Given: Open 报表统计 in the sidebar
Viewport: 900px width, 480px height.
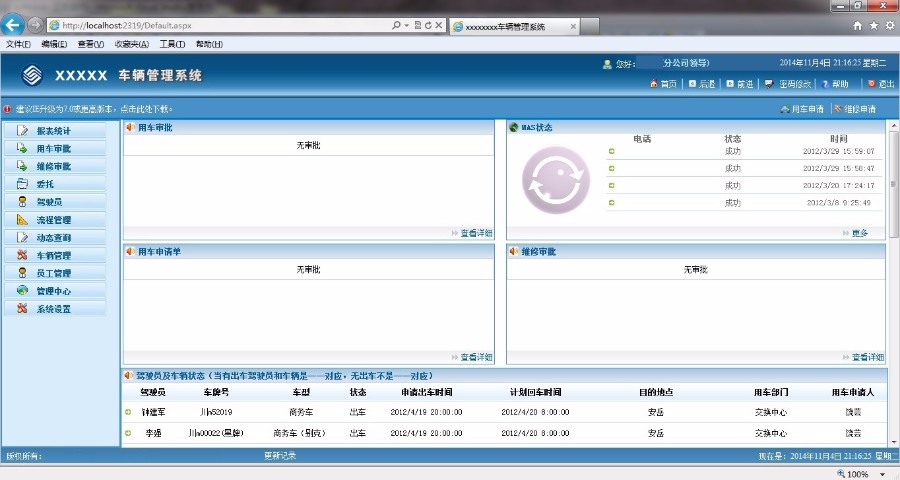Looking at the screenshot, I should 55,130.
